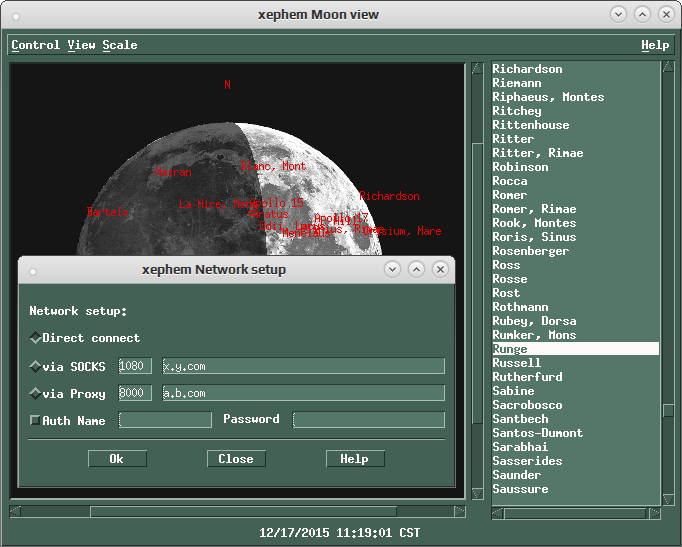Select Rutherfurd in the feature list
The width and height of the screenshot is (682, 547).
pyautogui.click(x=575, y=377)
